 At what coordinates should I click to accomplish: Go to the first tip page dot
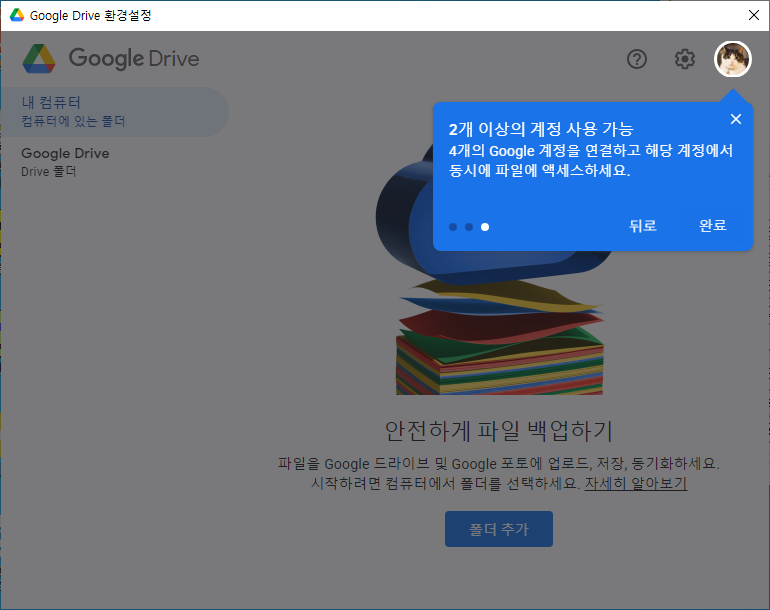pyautogui.click(x=453, y=227)
